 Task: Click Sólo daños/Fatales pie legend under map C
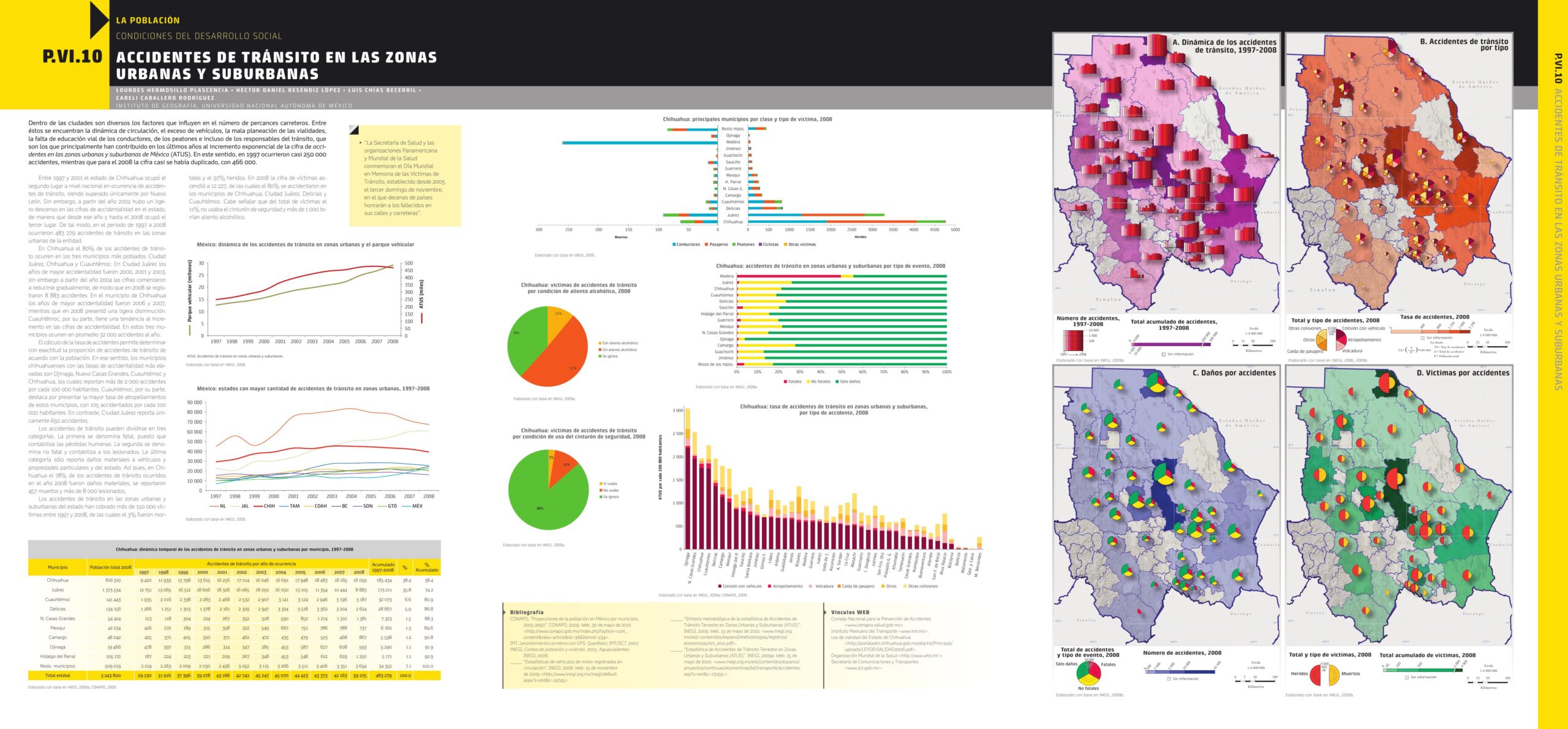click(x=1089, y=672)
